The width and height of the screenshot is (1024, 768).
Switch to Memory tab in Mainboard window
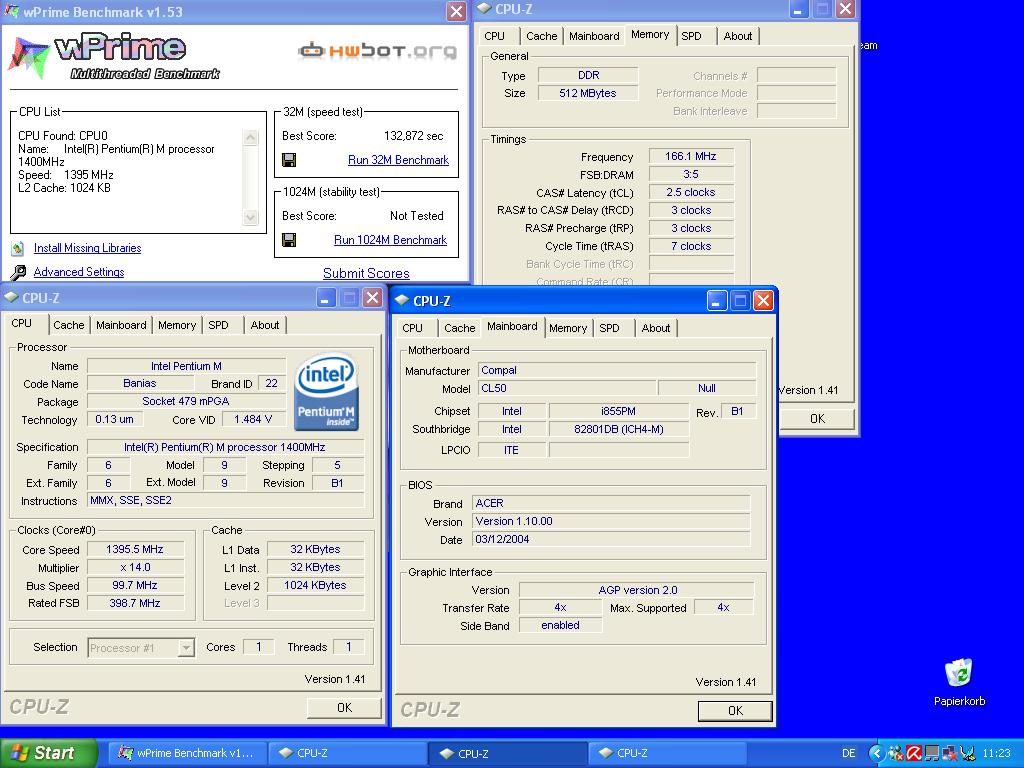(x=568, y=328)
